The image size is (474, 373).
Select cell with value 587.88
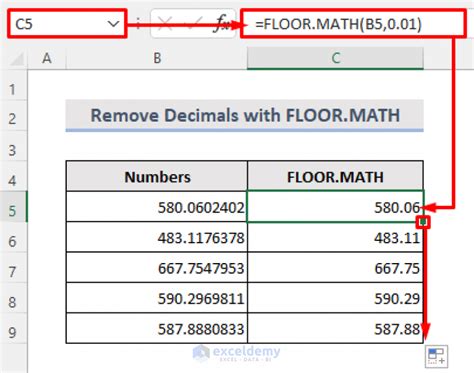(x=335, y=328)
